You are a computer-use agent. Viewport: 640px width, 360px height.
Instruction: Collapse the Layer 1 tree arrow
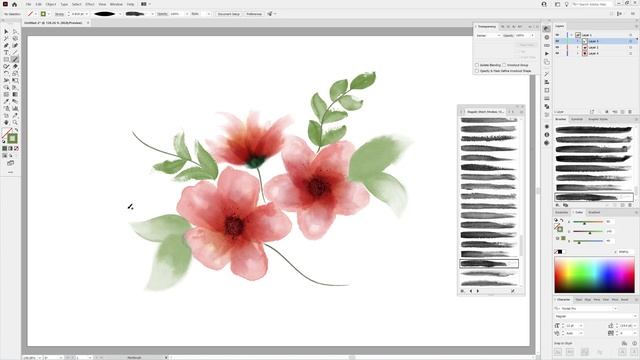[x=571, y=35]
